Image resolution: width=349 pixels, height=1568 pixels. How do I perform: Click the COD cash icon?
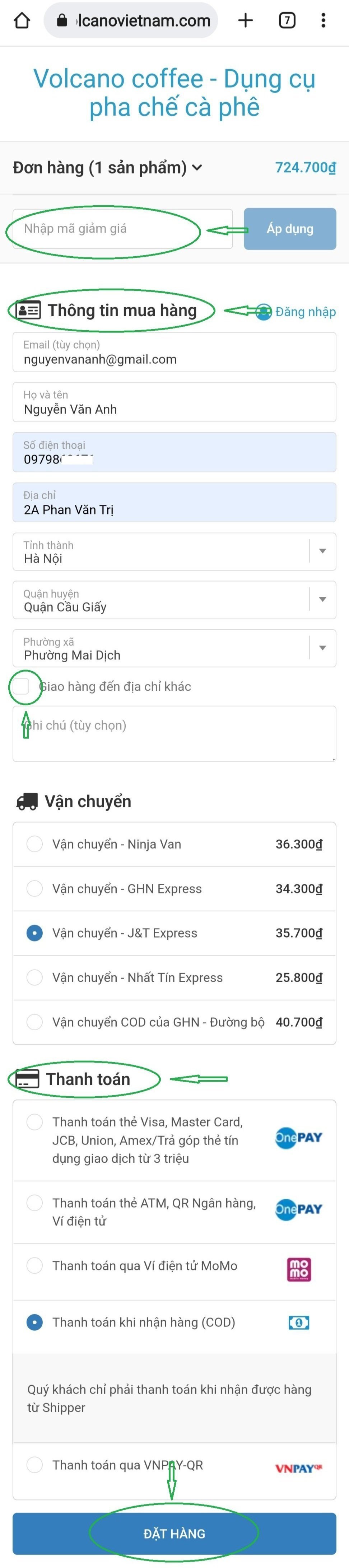(x=298, y=1322)
